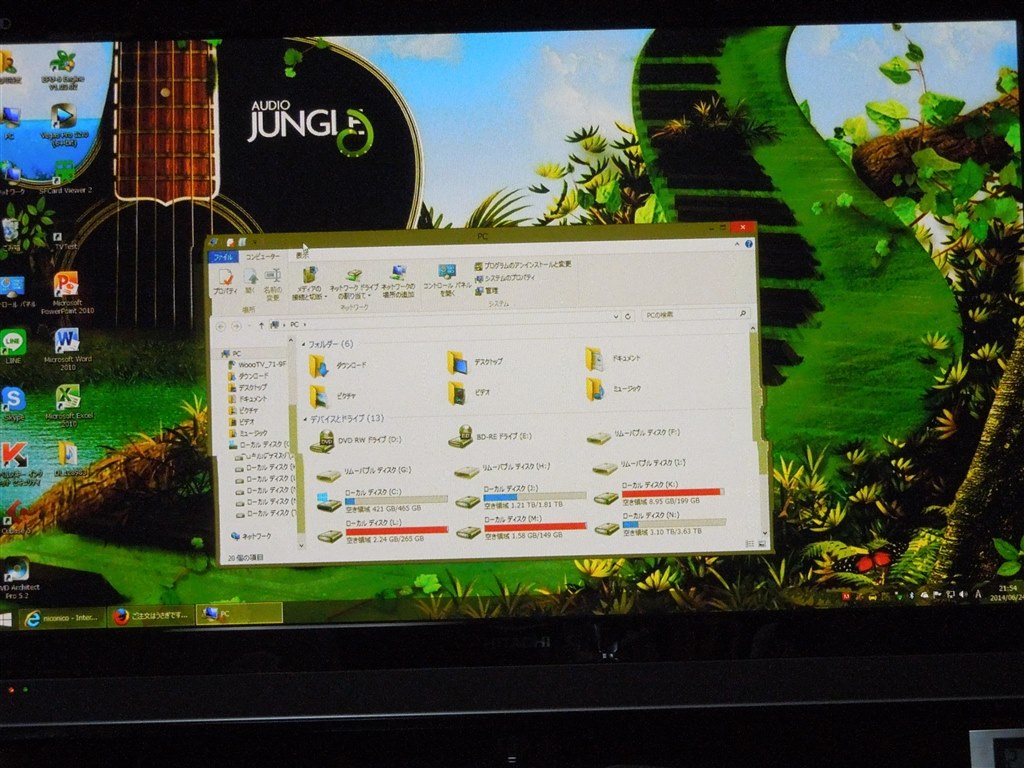Open Microsoft PowerPoint 2010 desktop shortcut
1024x768 pixels.
point(67,293)
